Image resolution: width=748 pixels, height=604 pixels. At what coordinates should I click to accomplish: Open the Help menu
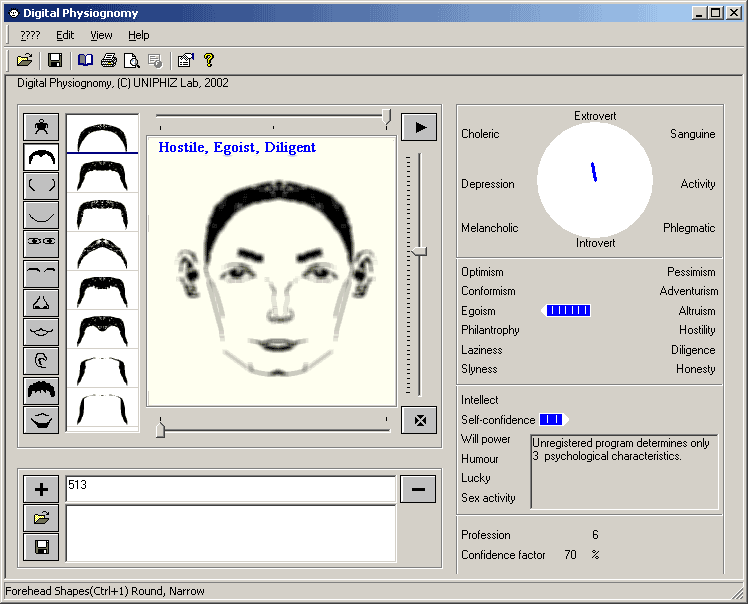(139, 35)
